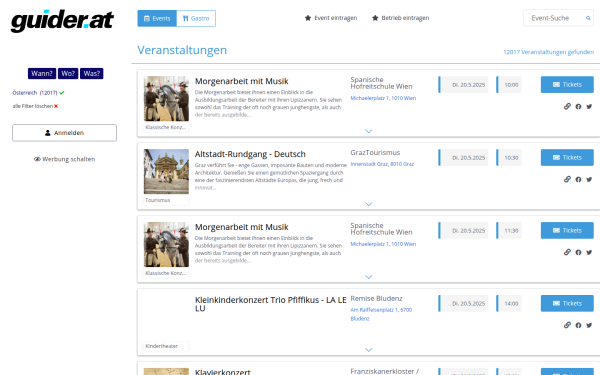Buy Tickets for Morgenarbeit mit Musik 10:00
600x375 pixels.
coord(567,85)
